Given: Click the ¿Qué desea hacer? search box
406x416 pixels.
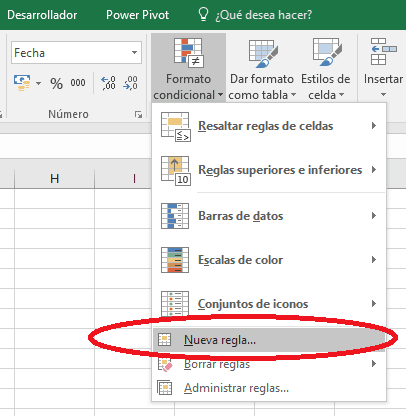Looking at the screenshot, I should point(264,15).
